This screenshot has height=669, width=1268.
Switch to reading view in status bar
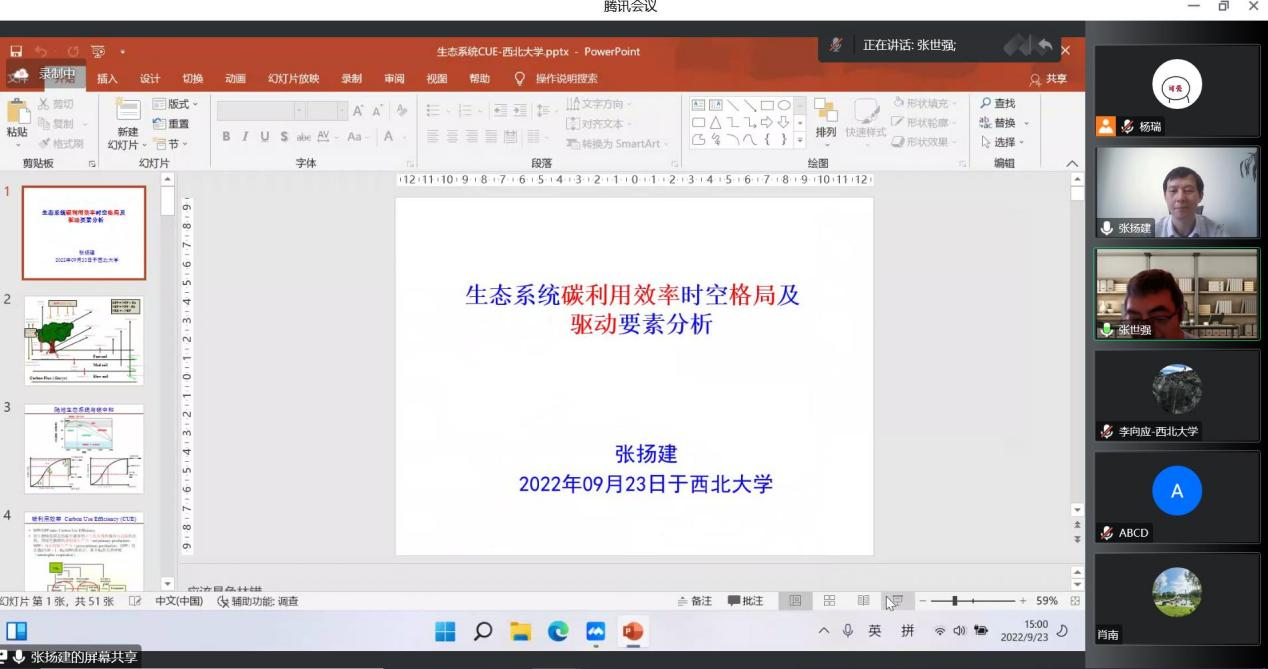[863, 601]
